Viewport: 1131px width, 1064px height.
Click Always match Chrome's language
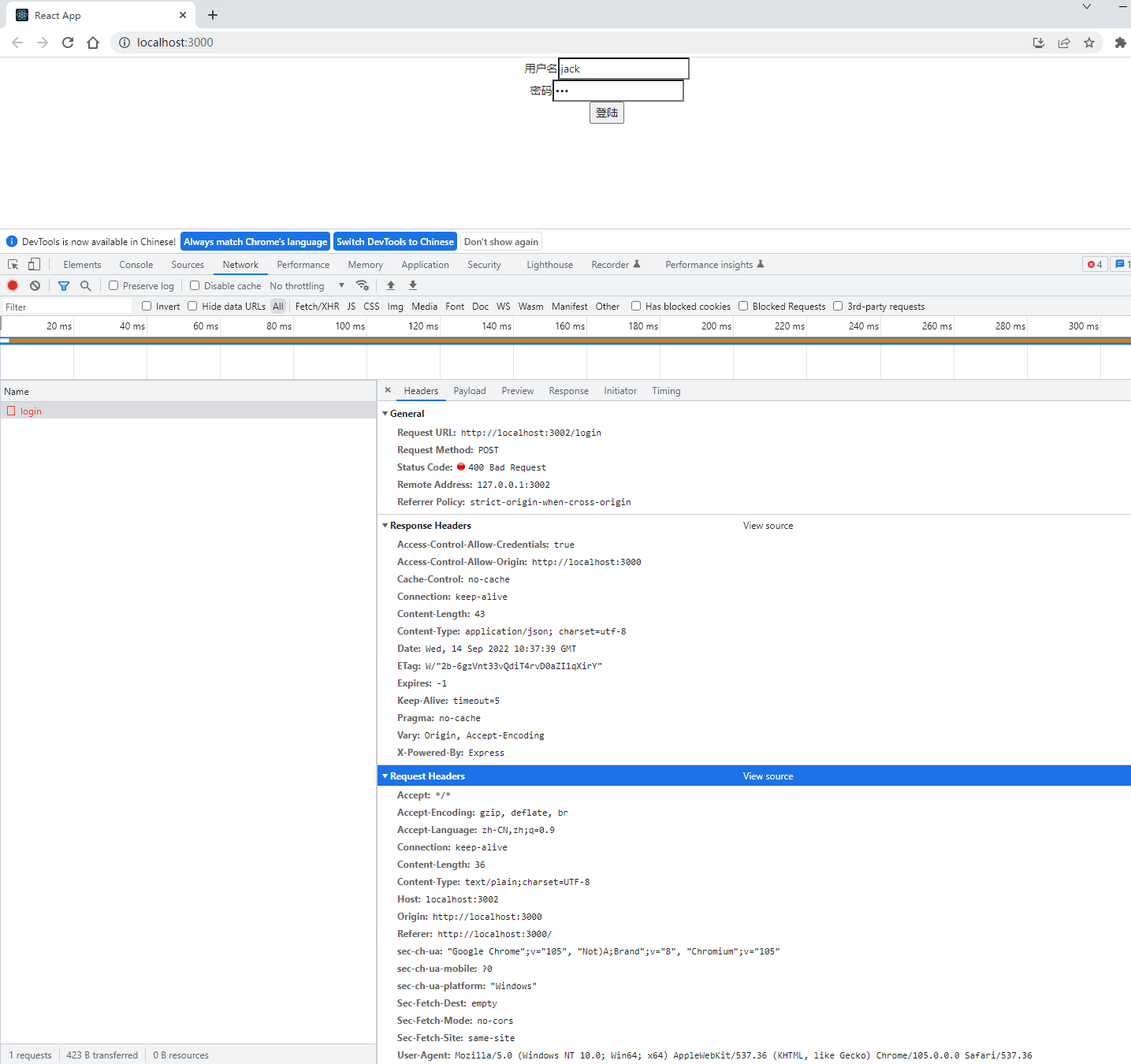coord(255,242)
